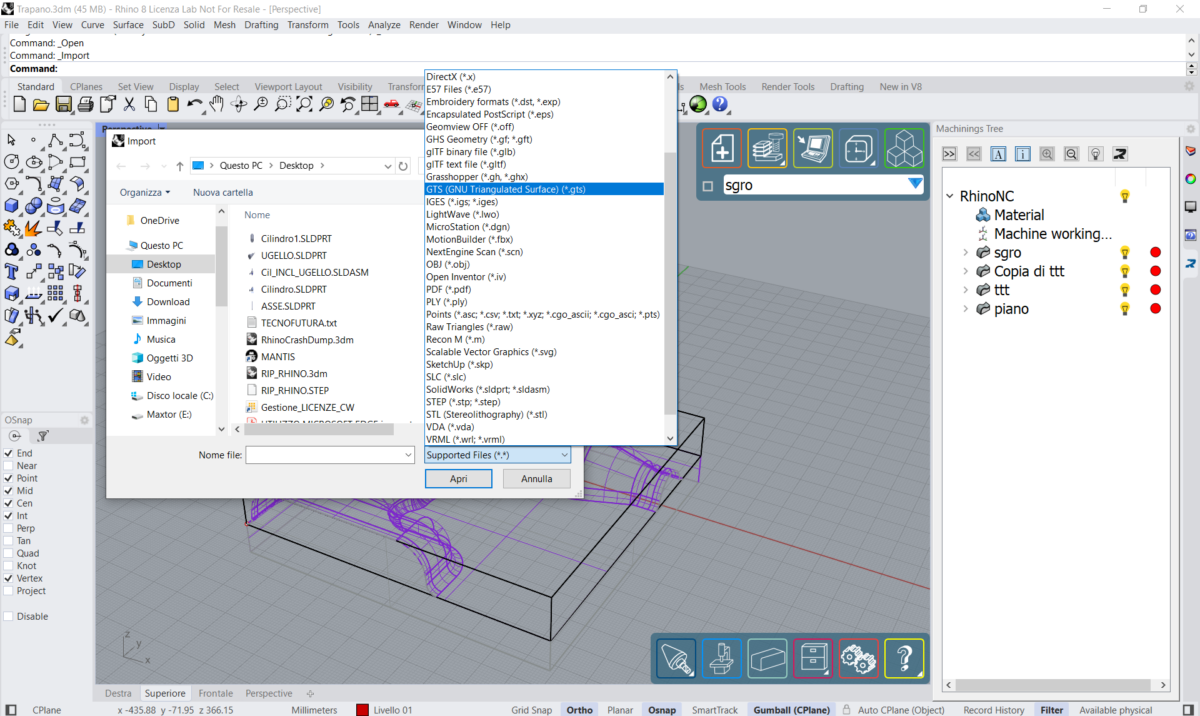
Task: Enable the Quad osnap checkbox
Action: pos(9,553)
